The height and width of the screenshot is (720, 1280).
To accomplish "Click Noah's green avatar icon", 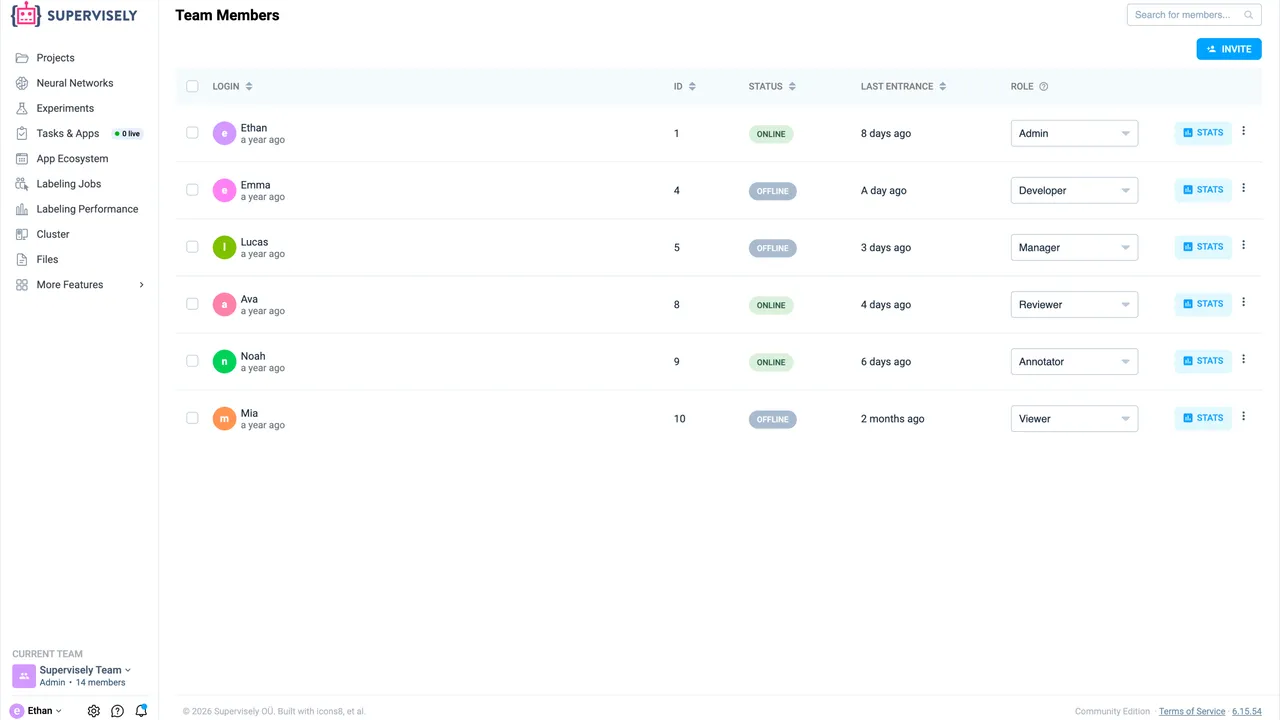I will (x=224, y=362).
